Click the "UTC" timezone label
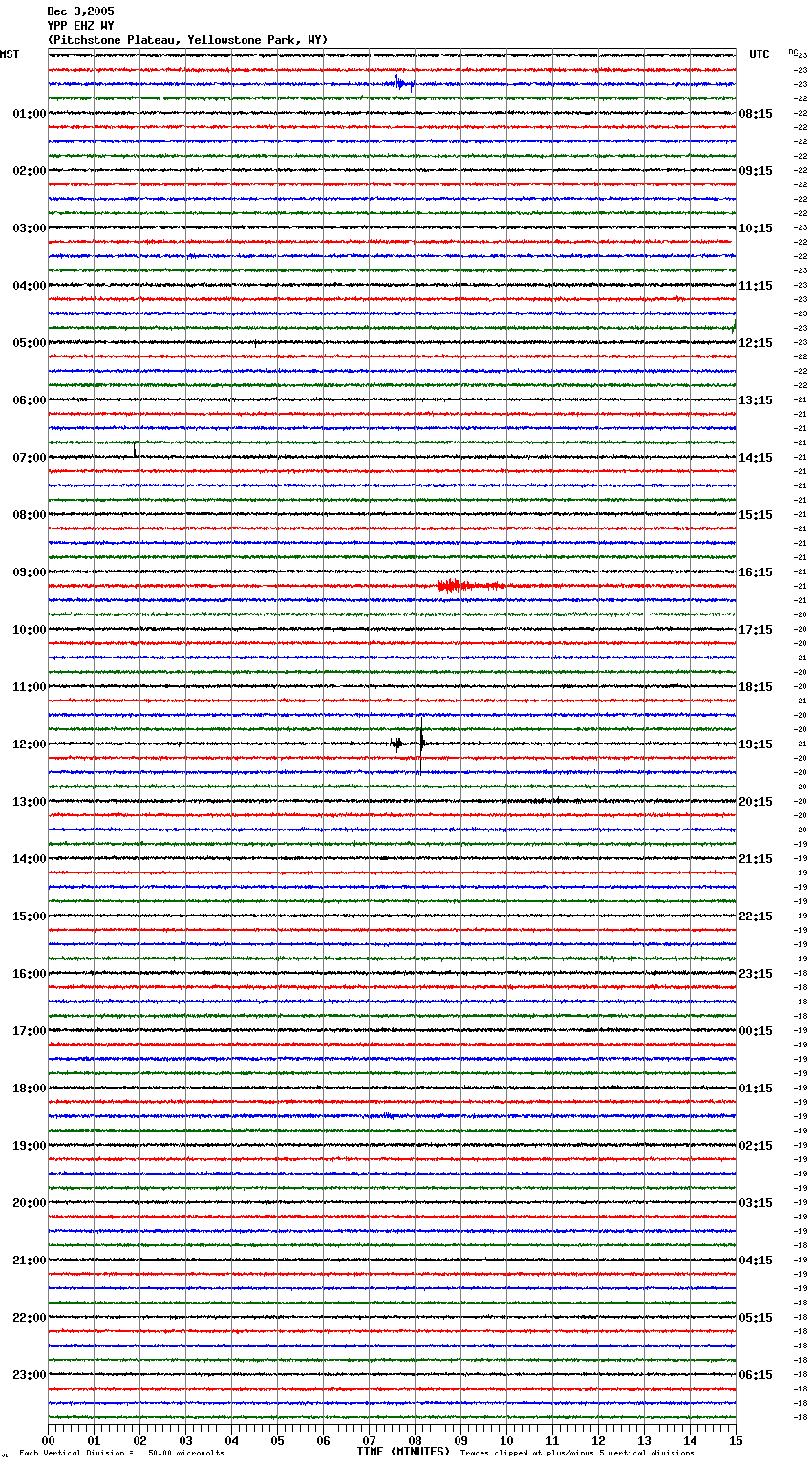Viewport: 812px width, 1466px height. click(759, 54)
